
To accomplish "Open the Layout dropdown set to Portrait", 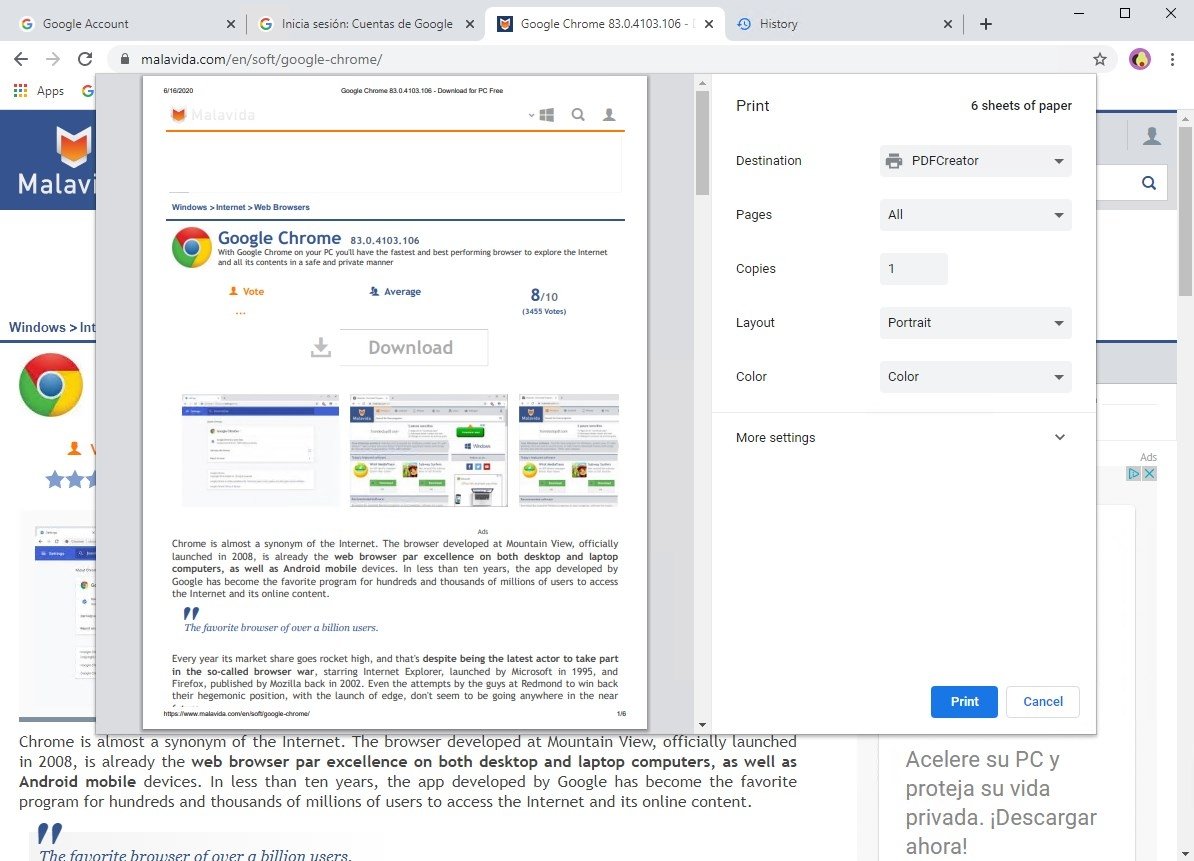I will (975, 323).
